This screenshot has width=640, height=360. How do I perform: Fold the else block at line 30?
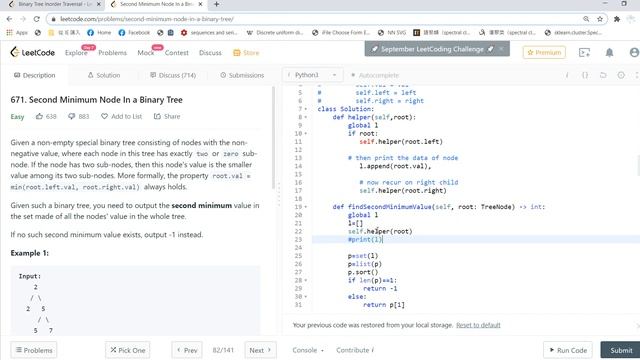pyautogui.click(x=305, y=297)
